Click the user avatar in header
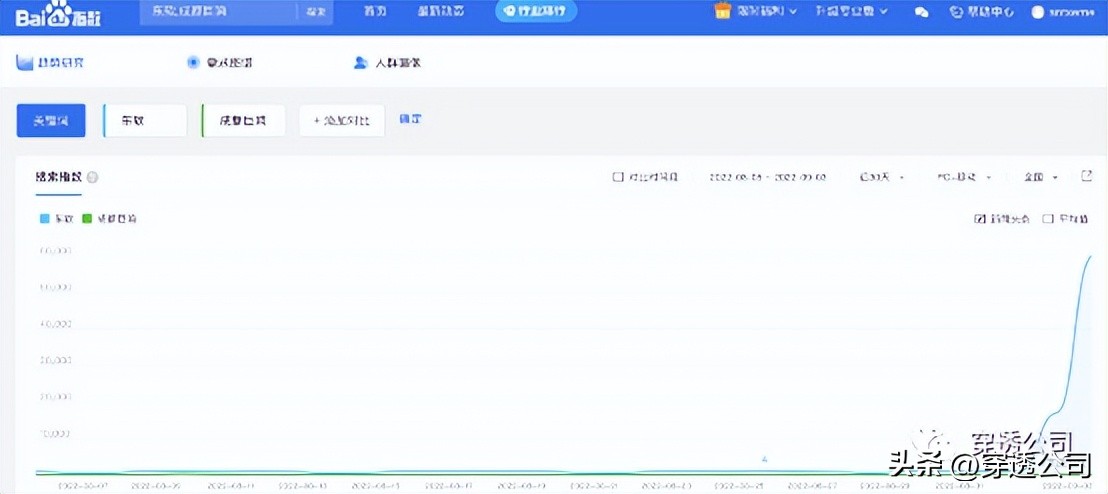 coord(1038,12)
